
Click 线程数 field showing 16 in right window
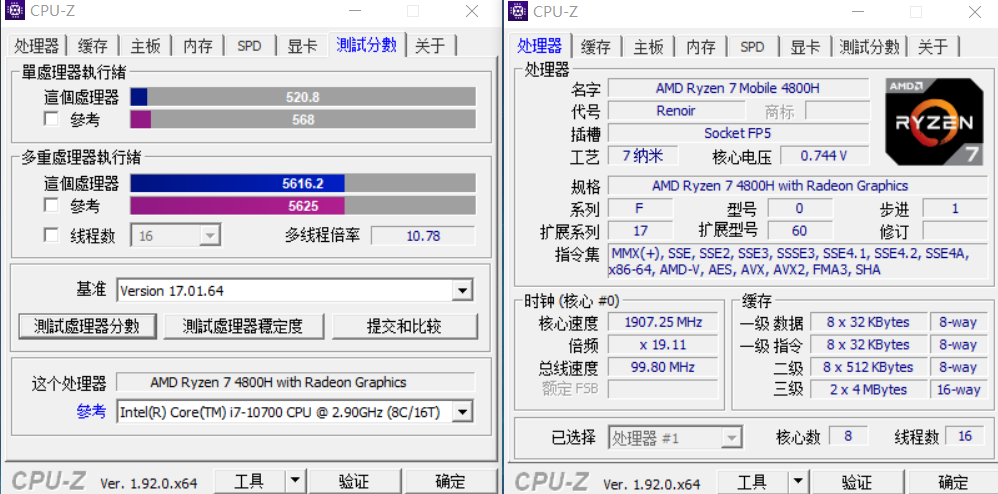965,436
